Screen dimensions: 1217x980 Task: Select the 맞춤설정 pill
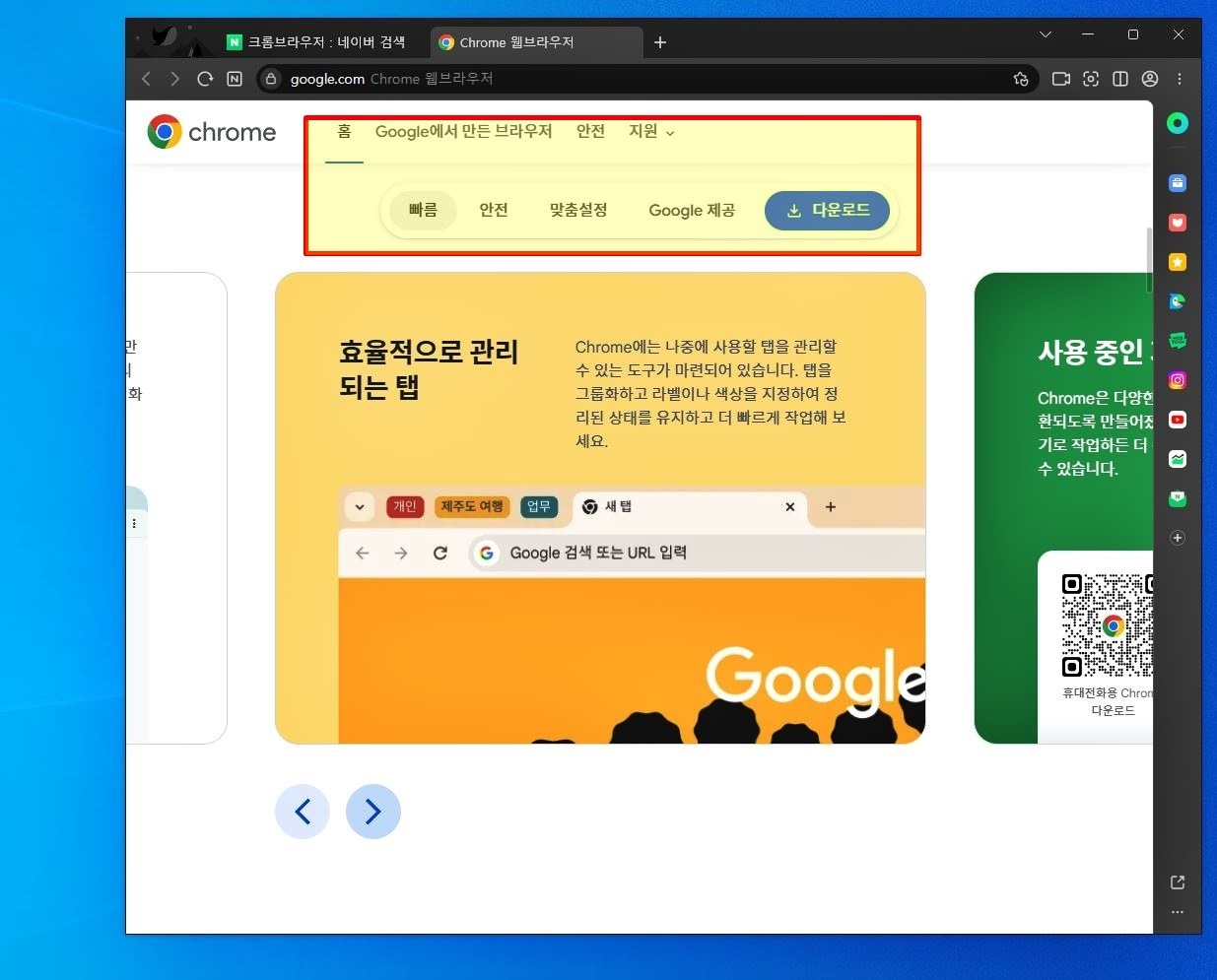[578, 210]
